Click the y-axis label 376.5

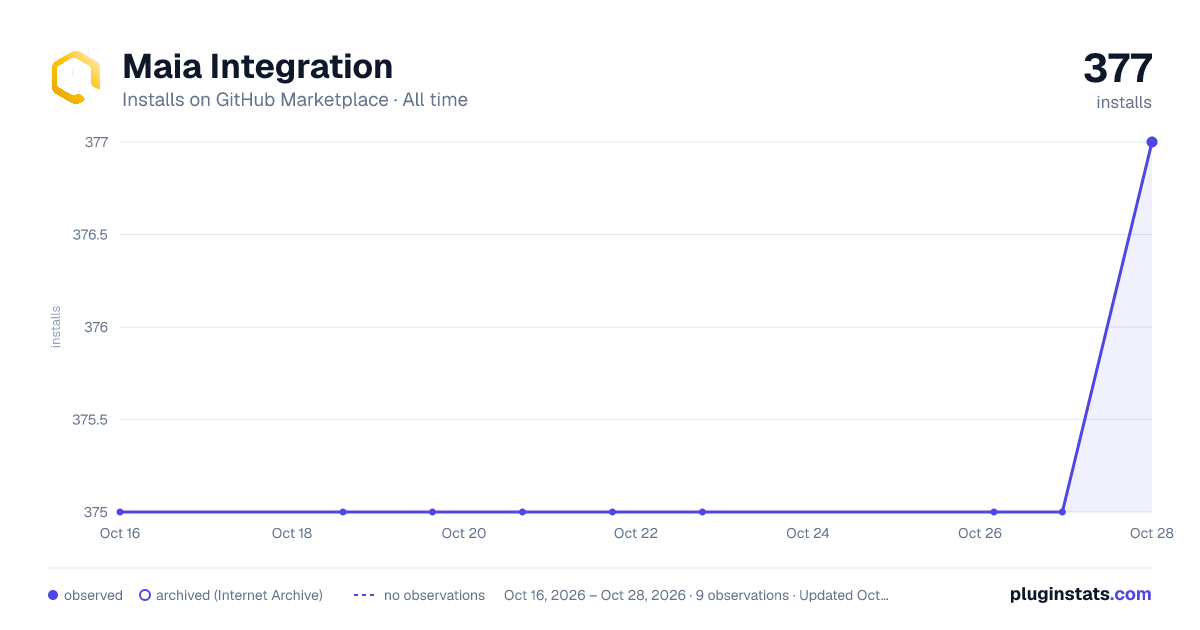click(x=90, y=235)
